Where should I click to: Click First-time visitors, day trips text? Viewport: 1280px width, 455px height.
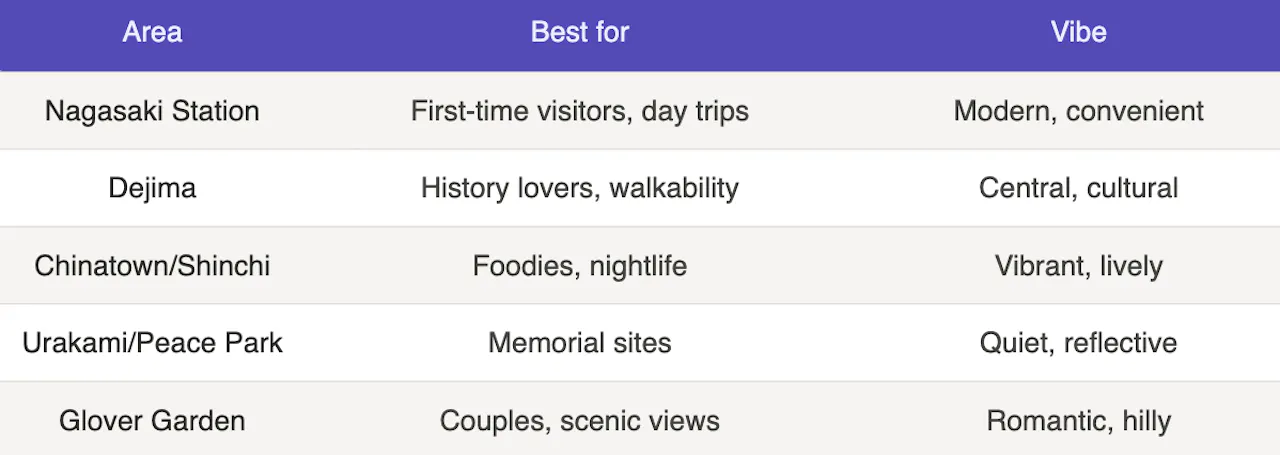click(x=579, y=110)
